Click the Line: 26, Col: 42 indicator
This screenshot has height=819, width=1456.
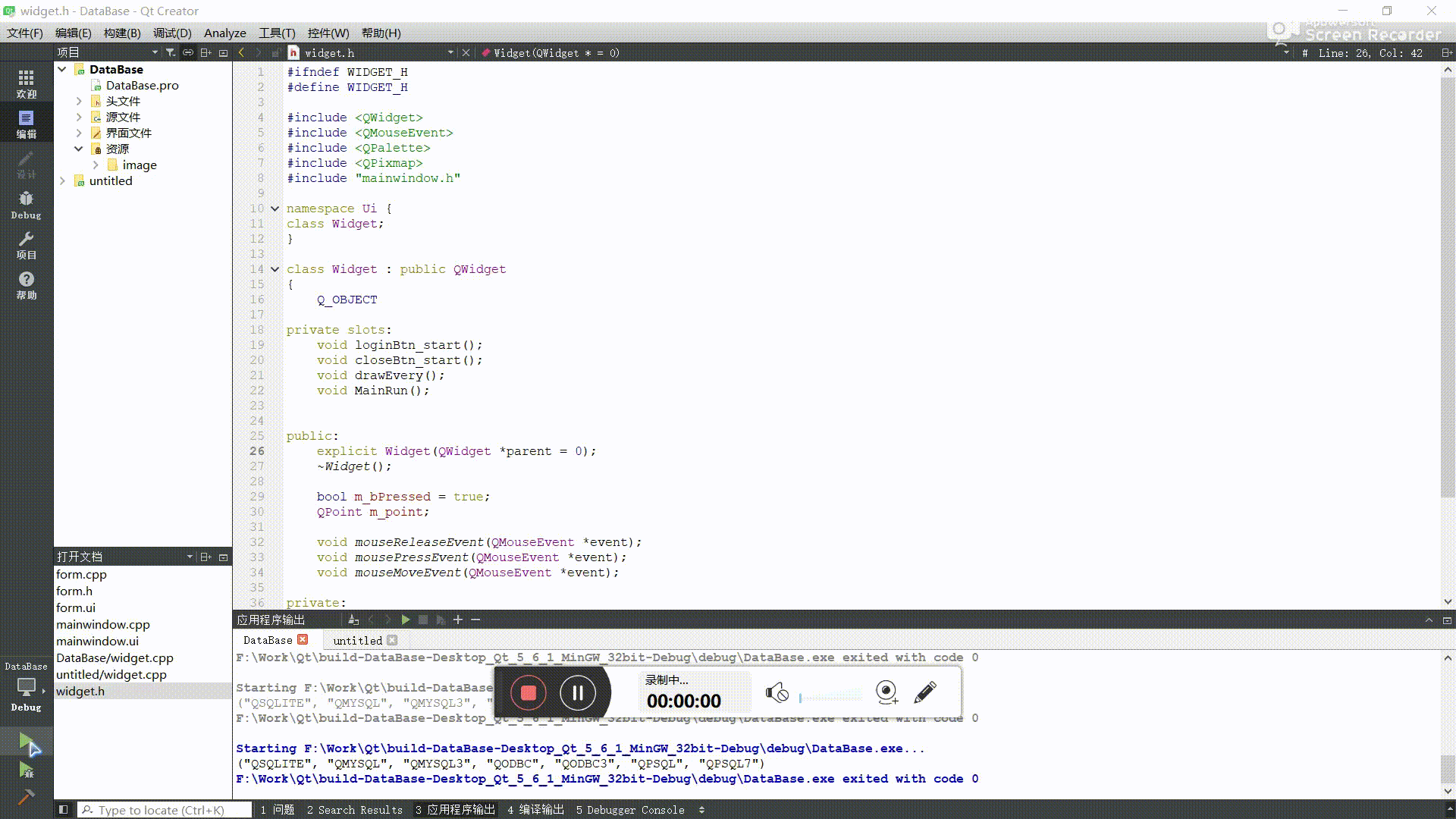[1370, 53]
